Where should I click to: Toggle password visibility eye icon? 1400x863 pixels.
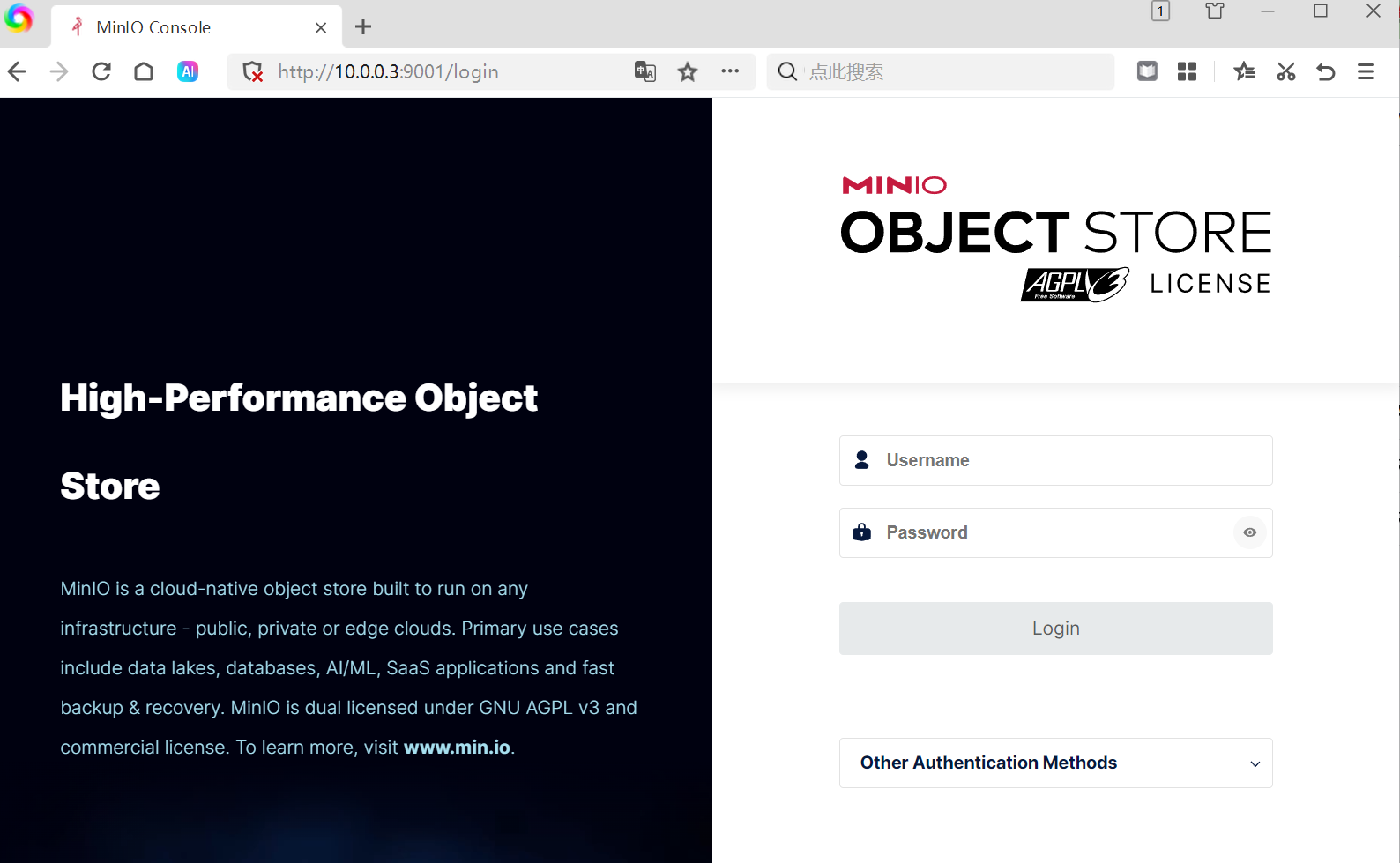(1250, 532)
